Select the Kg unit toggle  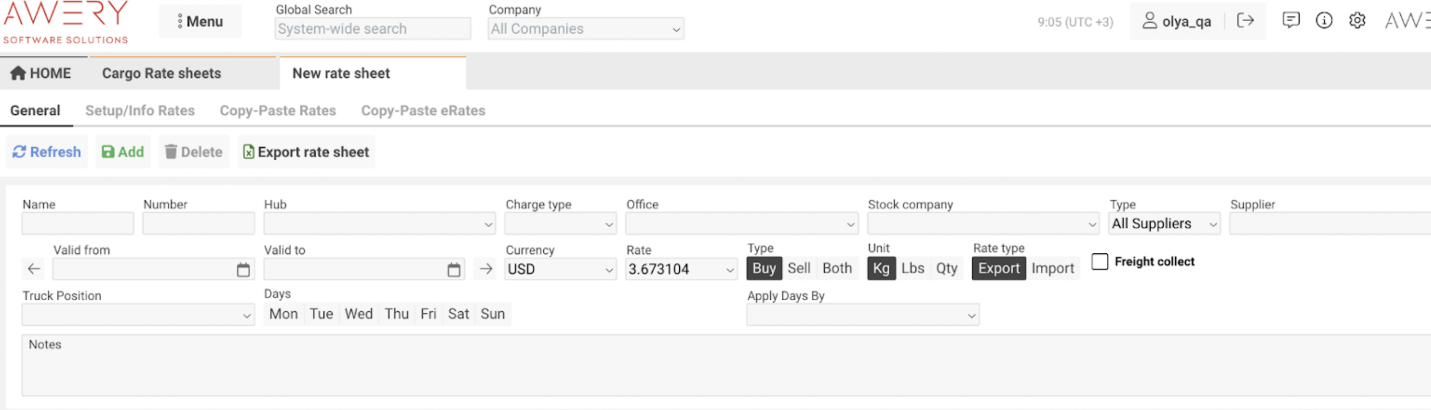click(x=881, y=268)
